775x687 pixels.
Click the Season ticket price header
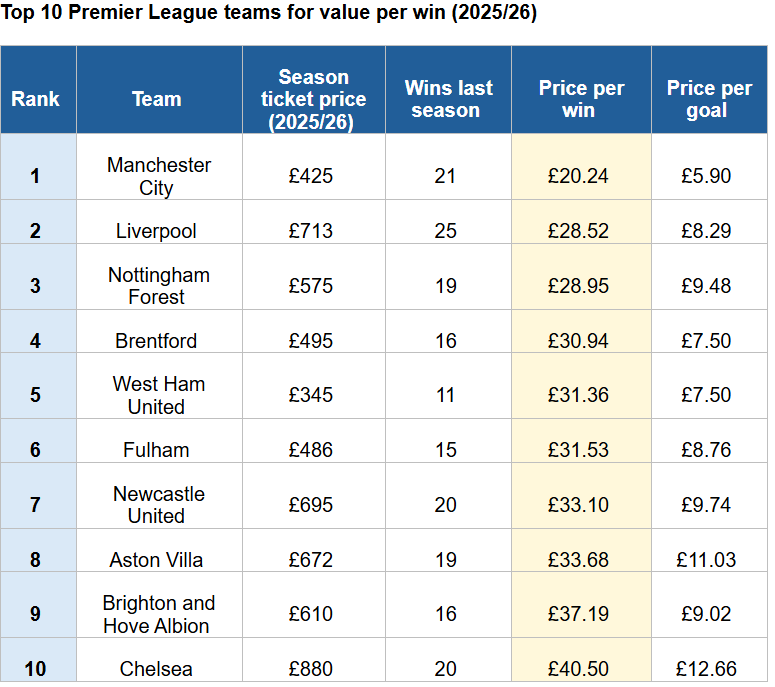pyautogui.click(x=313, y=99)
